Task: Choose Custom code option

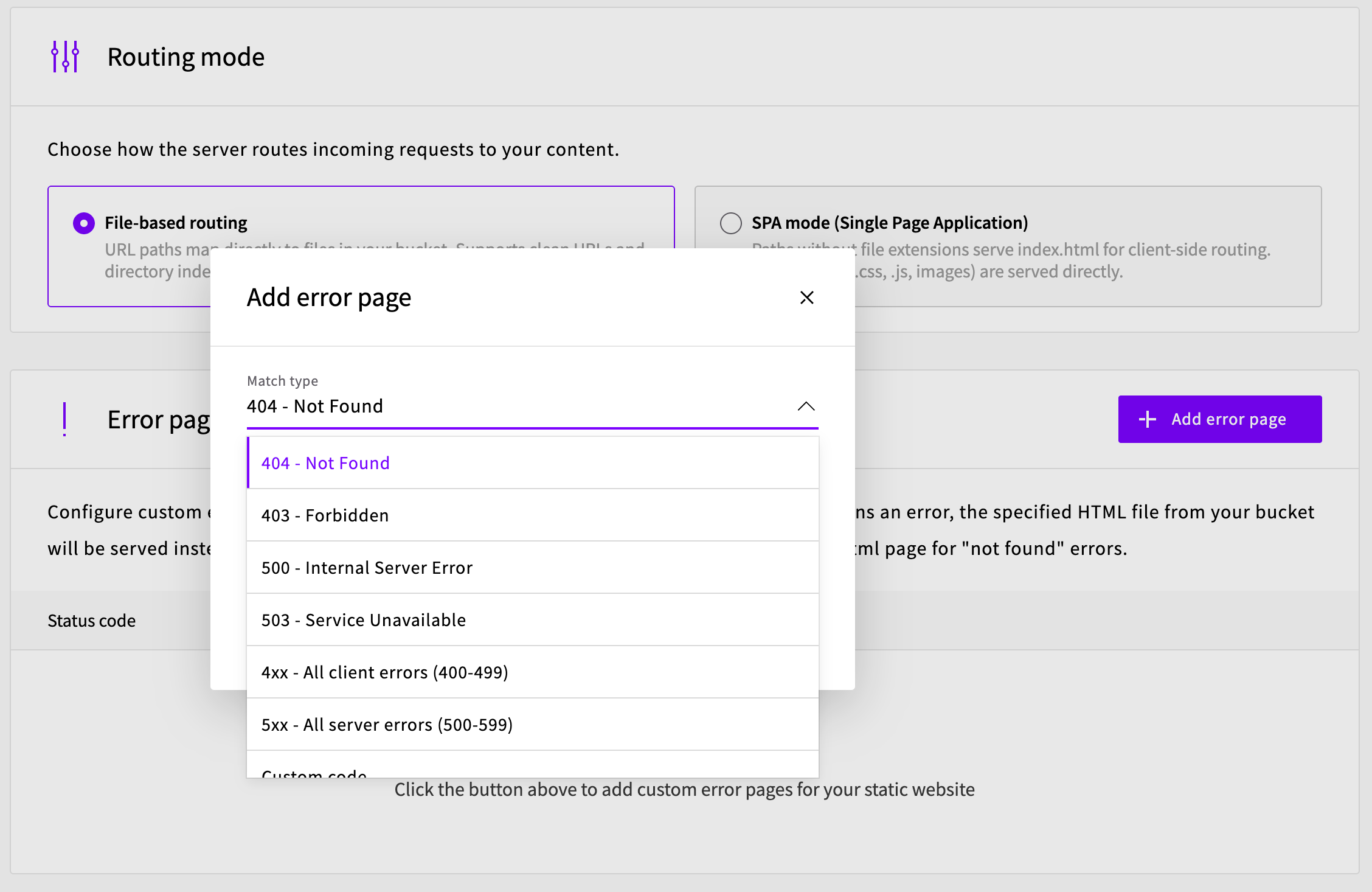Action: [x=533, y=765]
